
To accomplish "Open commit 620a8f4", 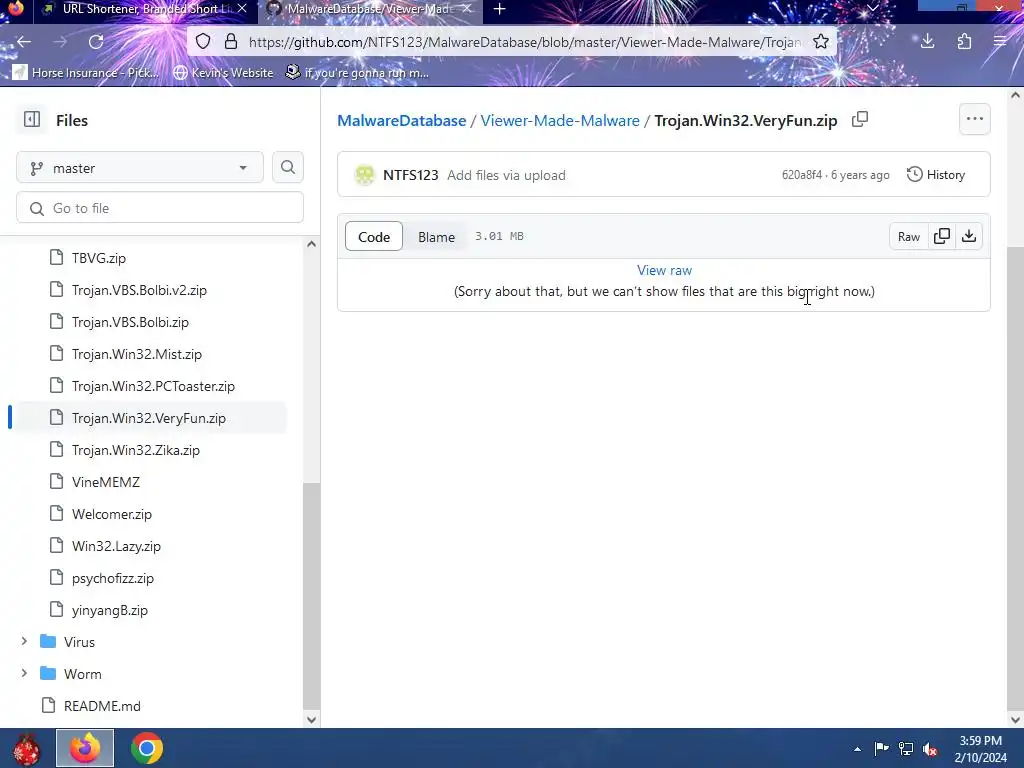I will click(801, 174).
